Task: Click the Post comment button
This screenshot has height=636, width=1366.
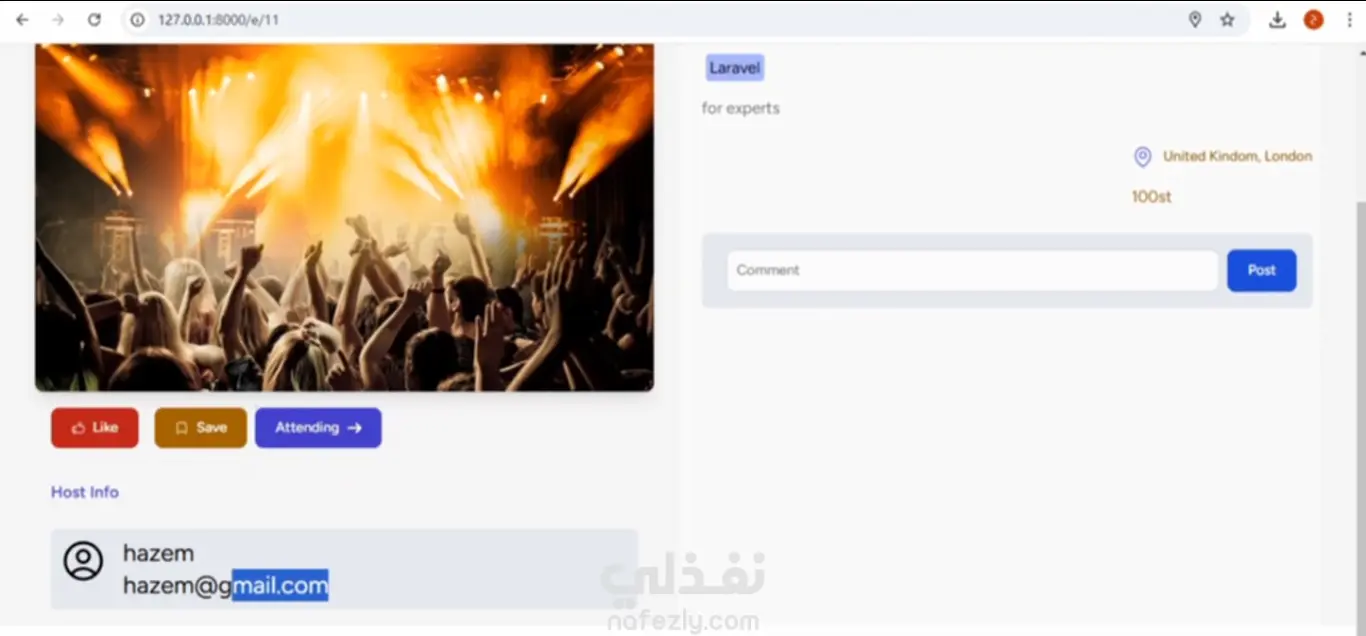Action: (1261, 271)
